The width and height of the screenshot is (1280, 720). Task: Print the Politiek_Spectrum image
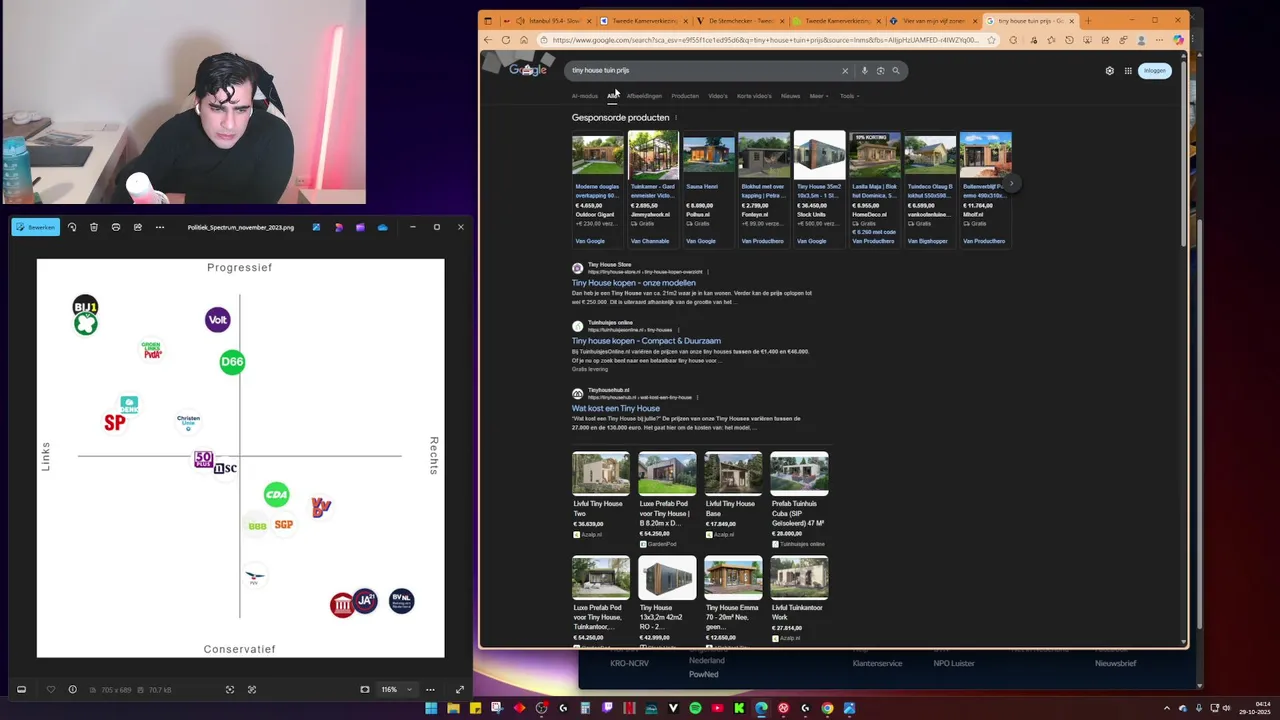point(116,227)
